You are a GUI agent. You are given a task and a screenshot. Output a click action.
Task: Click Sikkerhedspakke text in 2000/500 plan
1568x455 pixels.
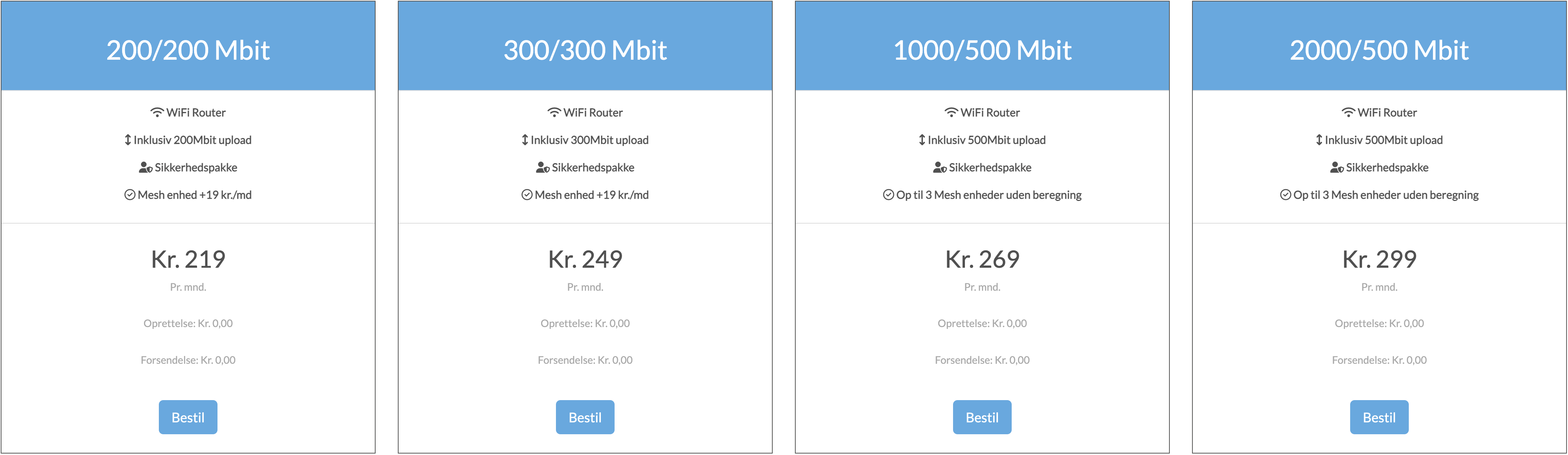pyautogui.click(x=1387, y=168)
